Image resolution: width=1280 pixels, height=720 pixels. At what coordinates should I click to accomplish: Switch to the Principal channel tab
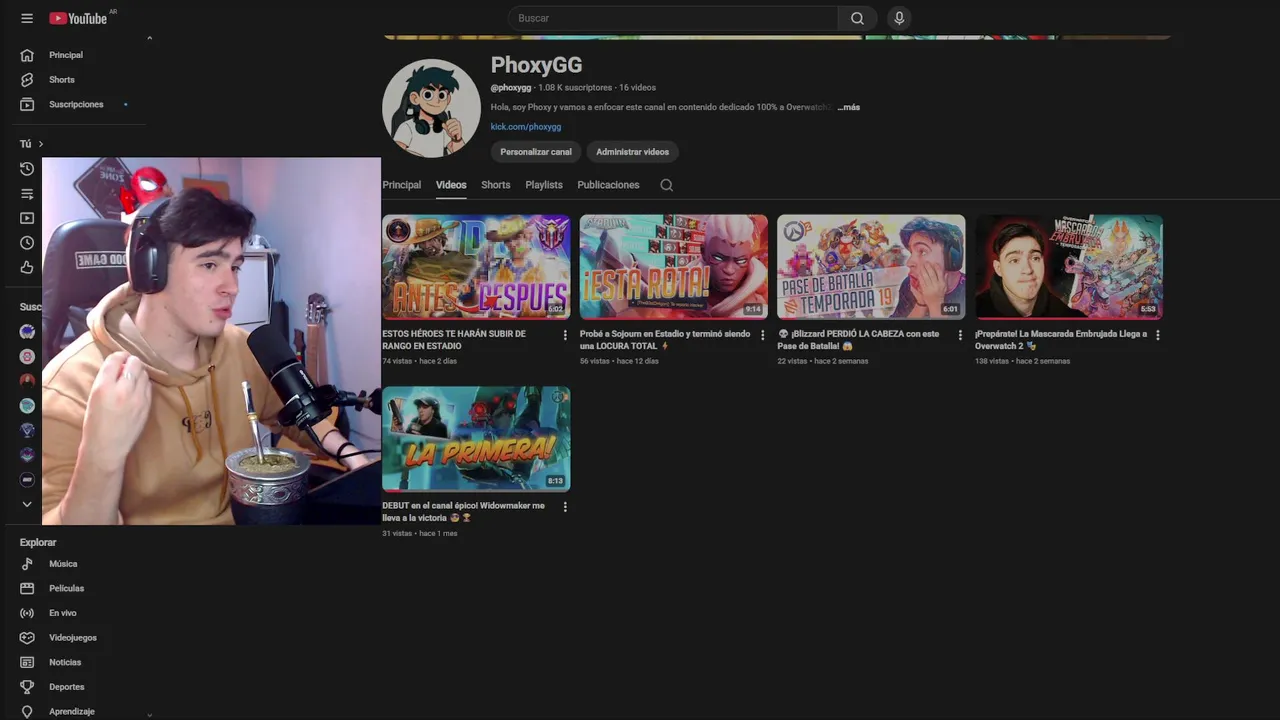click(402, 185)
